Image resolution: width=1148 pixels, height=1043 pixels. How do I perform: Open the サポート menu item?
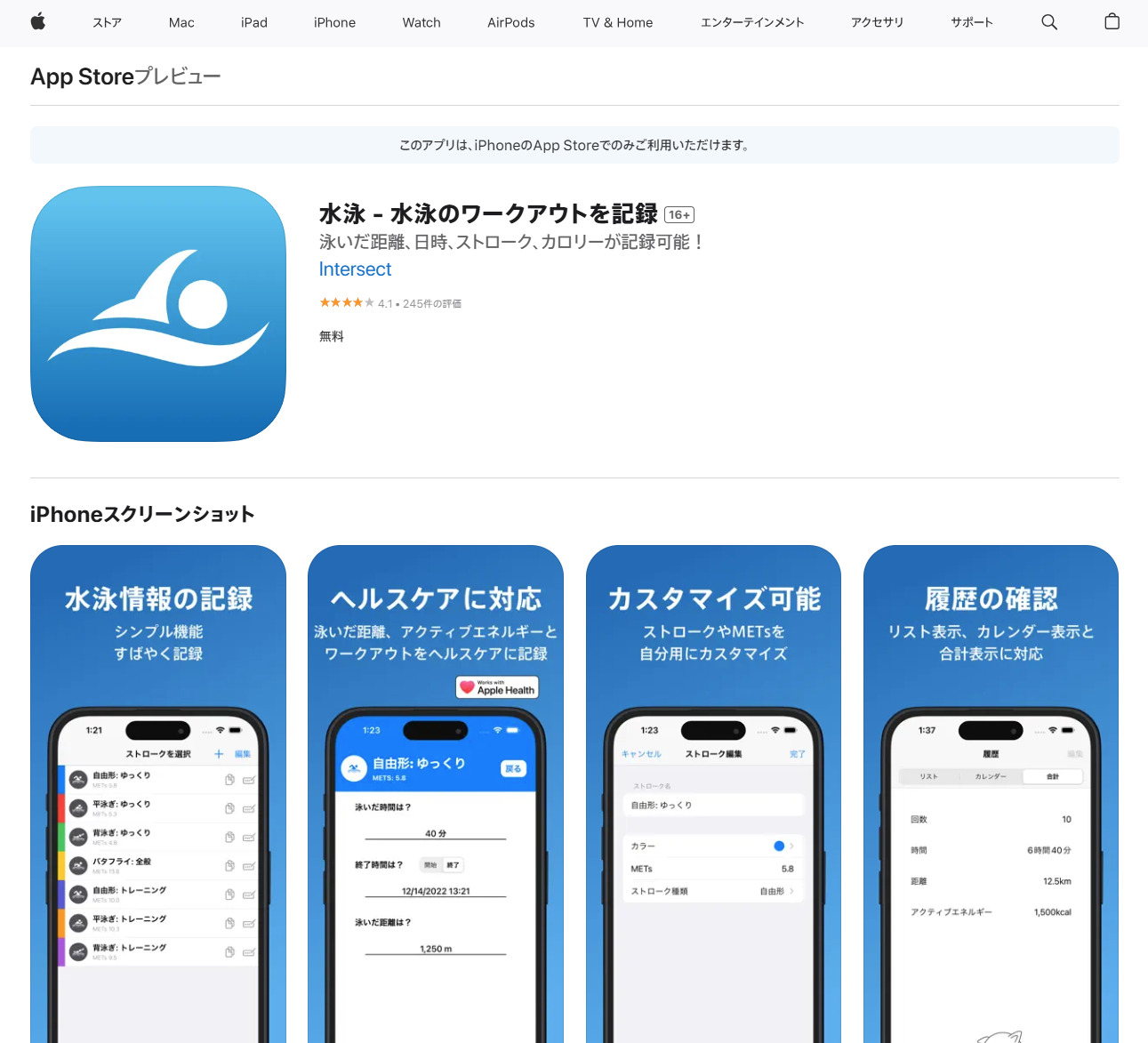972,22
